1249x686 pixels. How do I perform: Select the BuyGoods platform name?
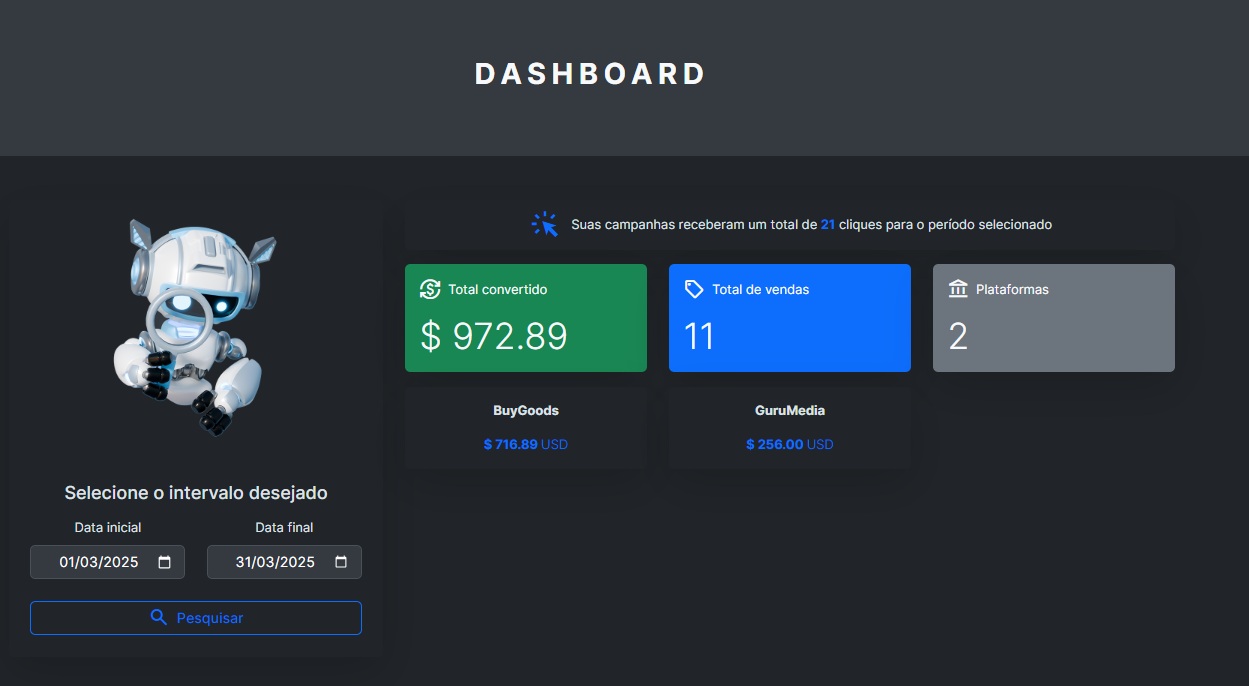pyautogui.click(x=526, y=410)
